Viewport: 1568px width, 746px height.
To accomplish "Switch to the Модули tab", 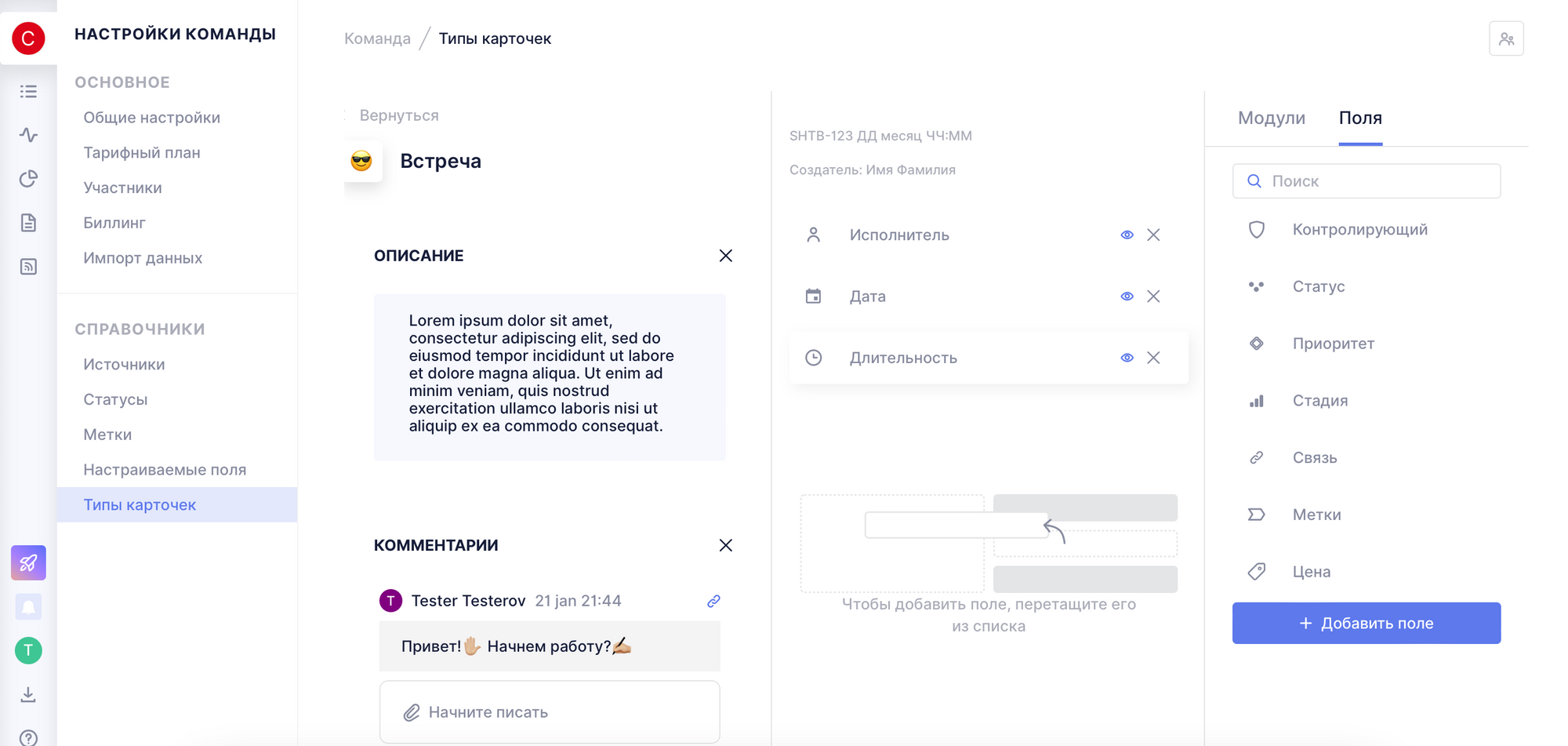I will point(1271,118).
